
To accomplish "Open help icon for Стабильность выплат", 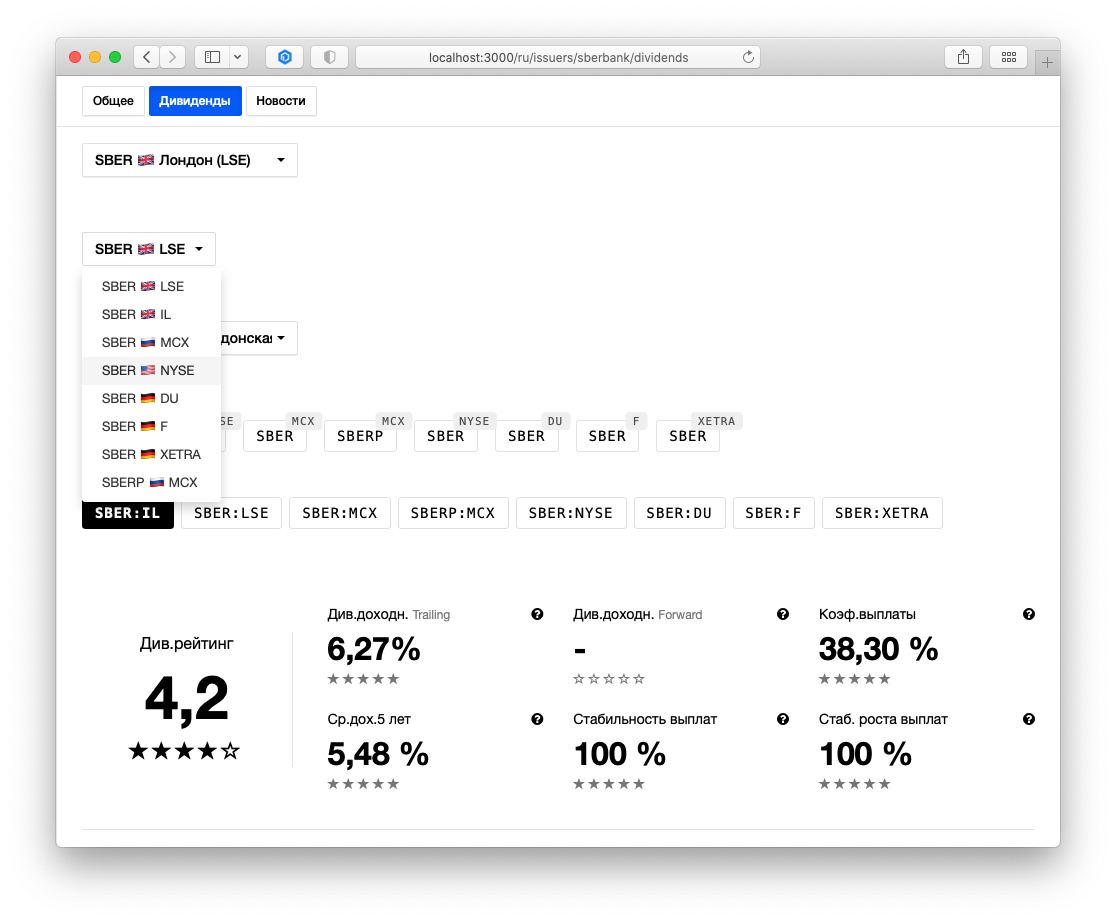I will click(x=783, y=720).
